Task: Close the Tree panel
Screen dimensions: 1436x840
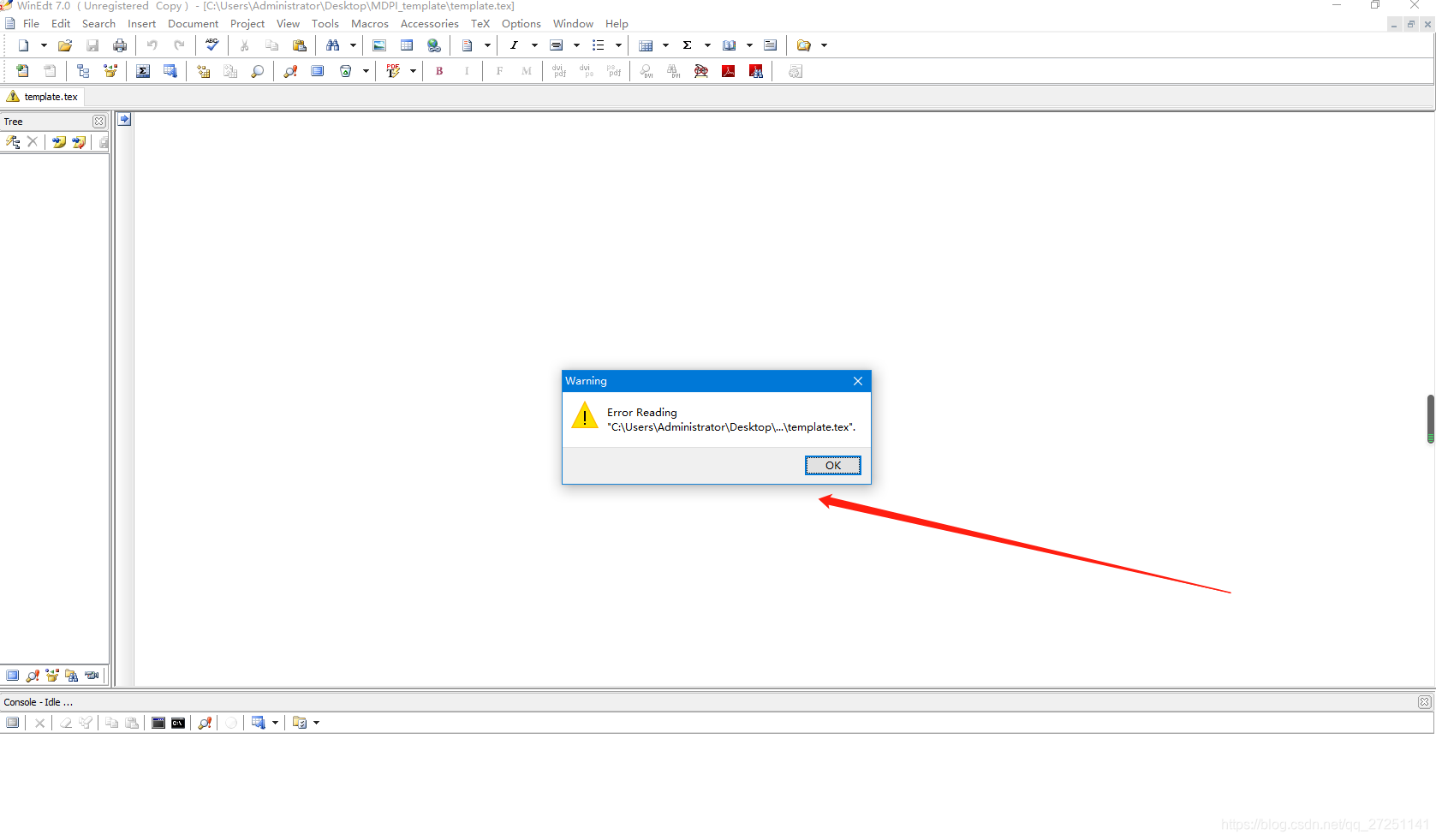Action: tap(99, 122)
